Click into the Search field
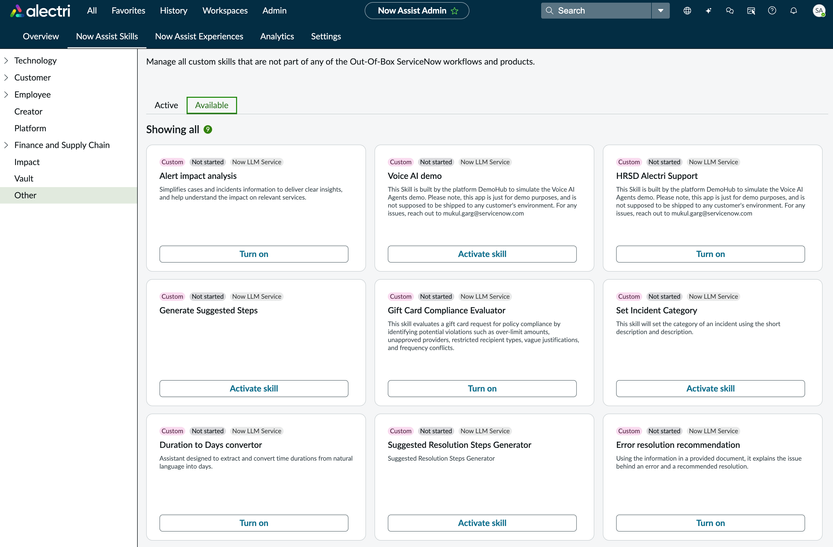 (x=600, y=11)
